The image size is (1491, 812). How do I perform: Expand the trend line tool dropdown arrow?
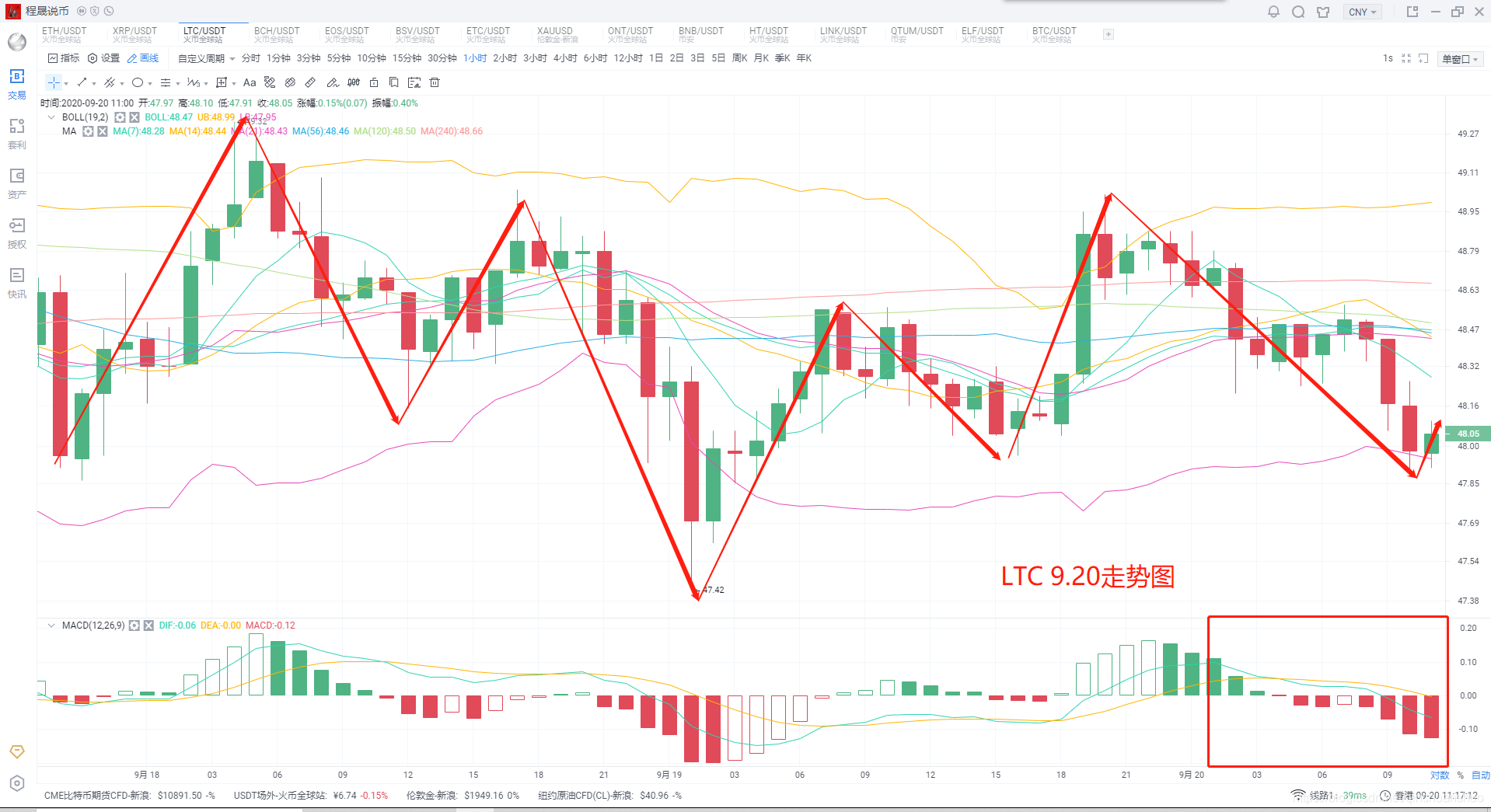[x=94, y=83]
